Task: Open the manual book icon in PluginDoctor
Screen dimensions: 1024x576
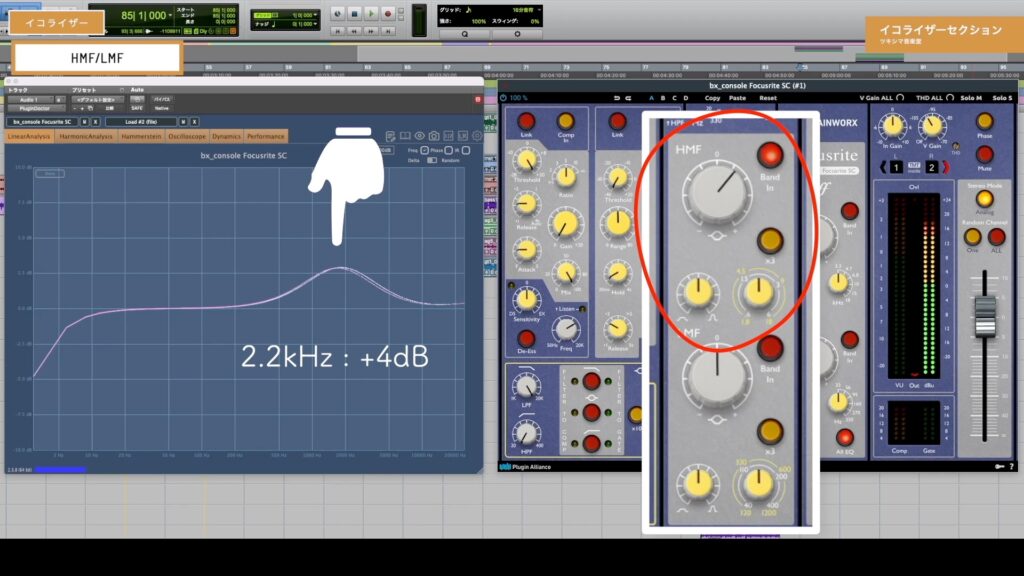Action: [405, 136]
